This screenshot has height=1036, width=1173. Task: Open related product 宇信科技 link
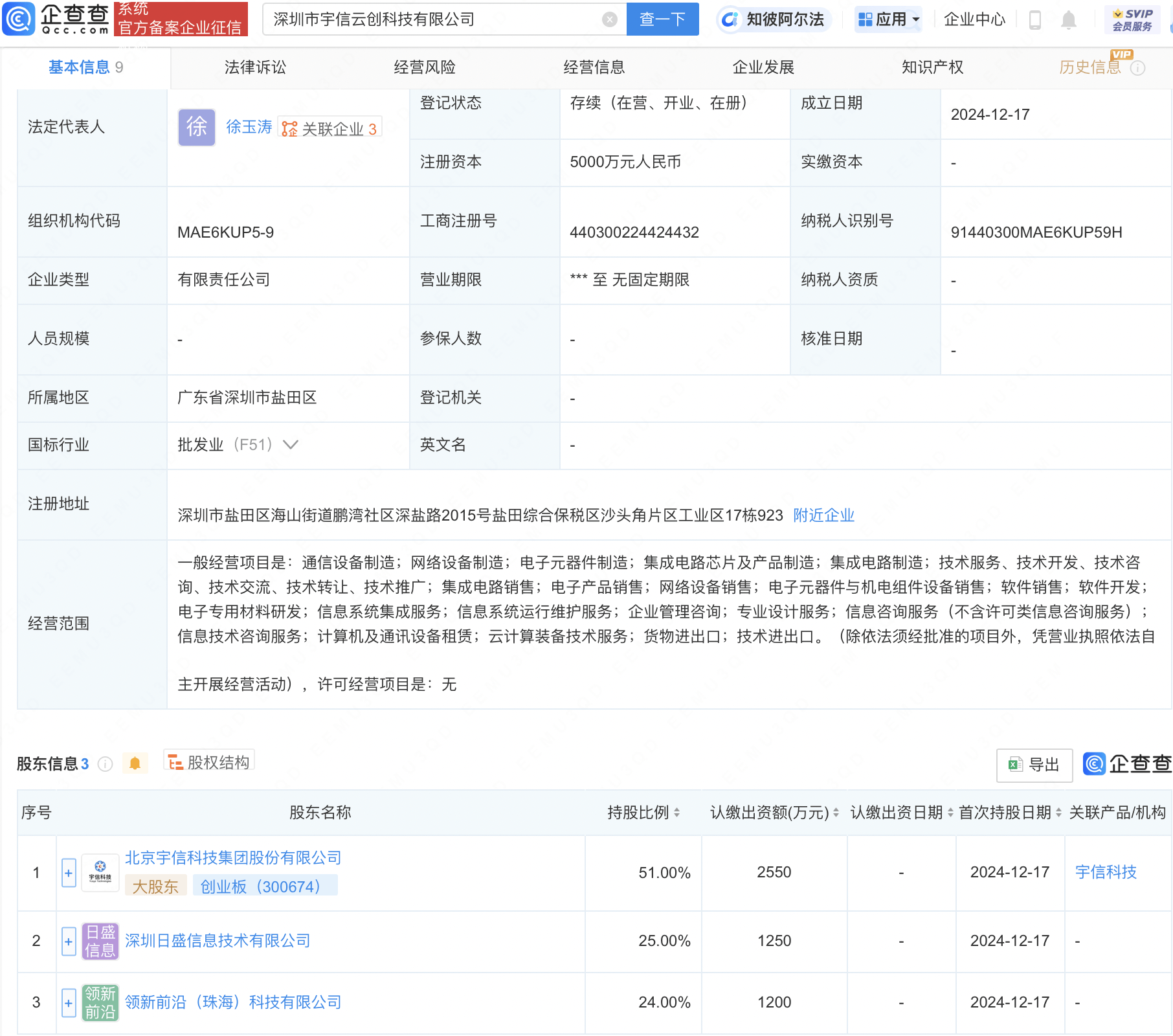(1106, 872)
